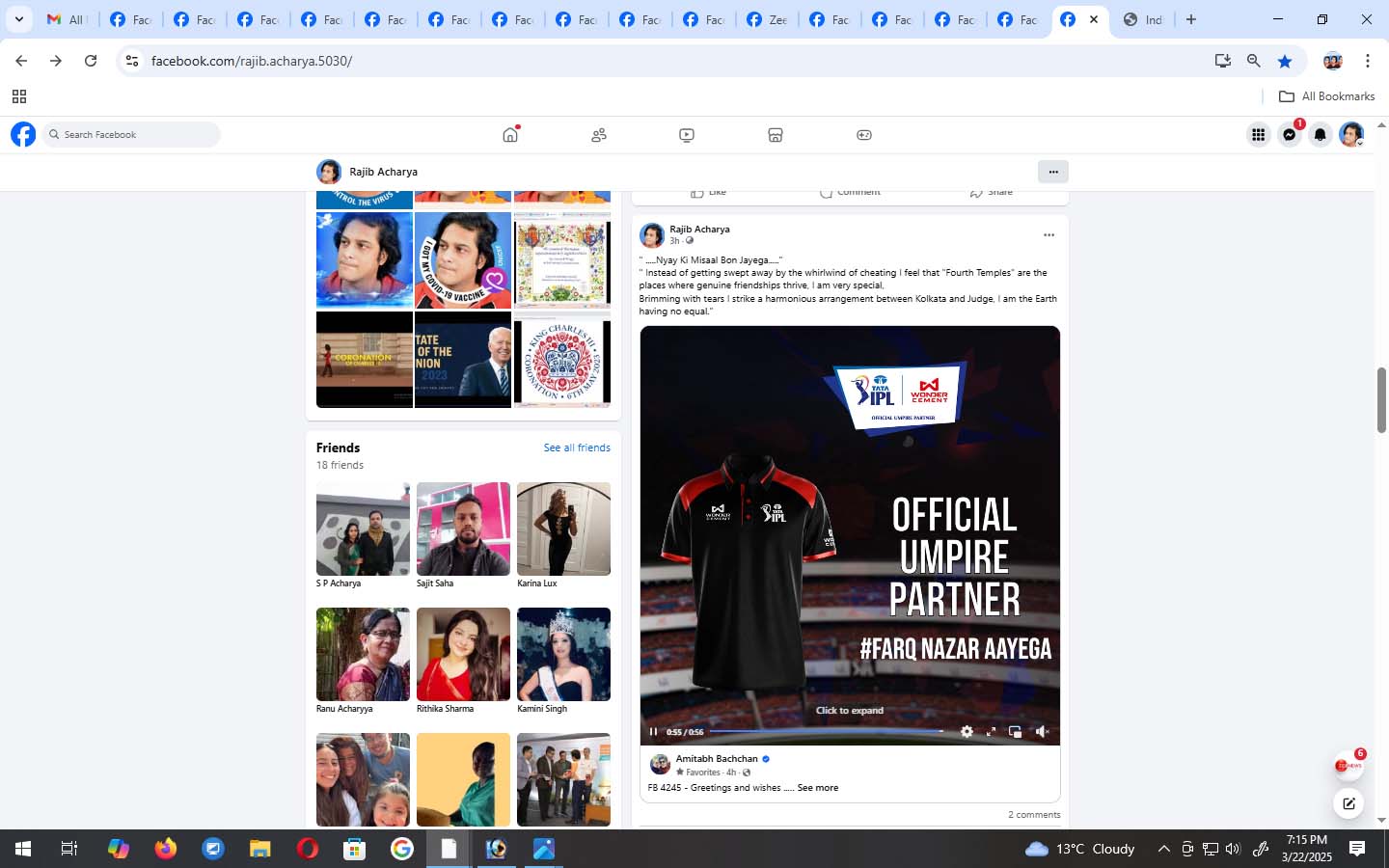This screenshot has height=868, width=1389.
Task: Click the video progress bar
Action: click(826, 732)
